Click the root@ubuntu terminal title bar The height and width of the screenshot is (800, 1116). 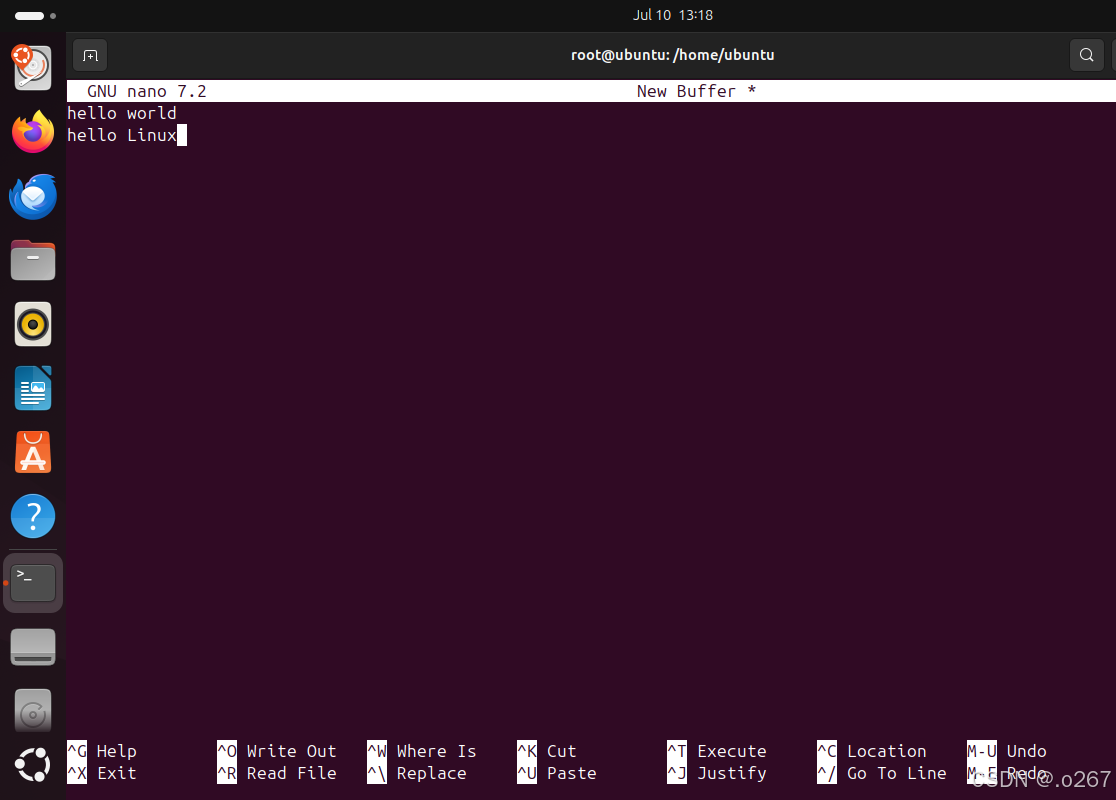point(673,55)
